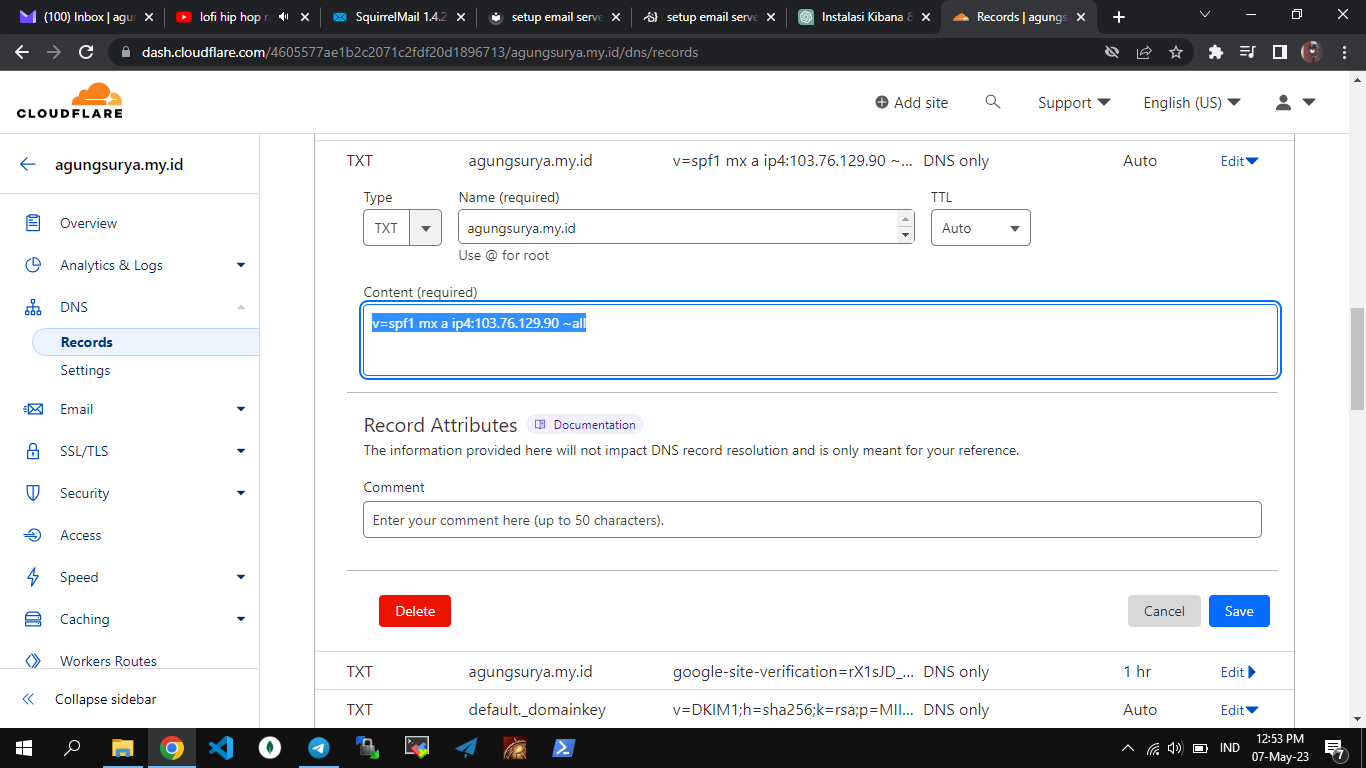
Task: Click the Speed lightning bolt icon
Action: pos(33,577)
